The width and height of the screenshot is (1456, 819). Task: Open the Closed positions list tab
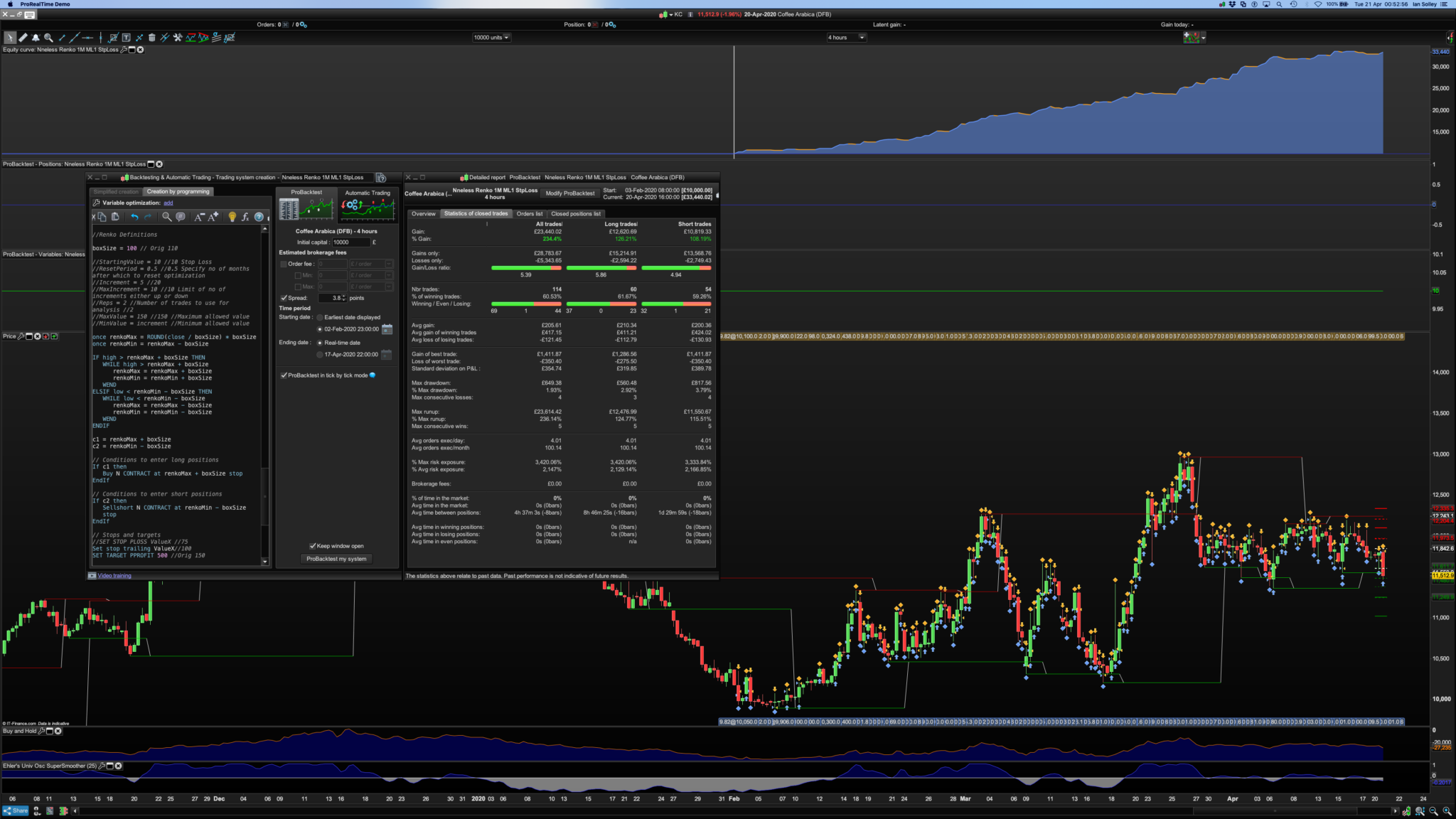pos(575,214)
